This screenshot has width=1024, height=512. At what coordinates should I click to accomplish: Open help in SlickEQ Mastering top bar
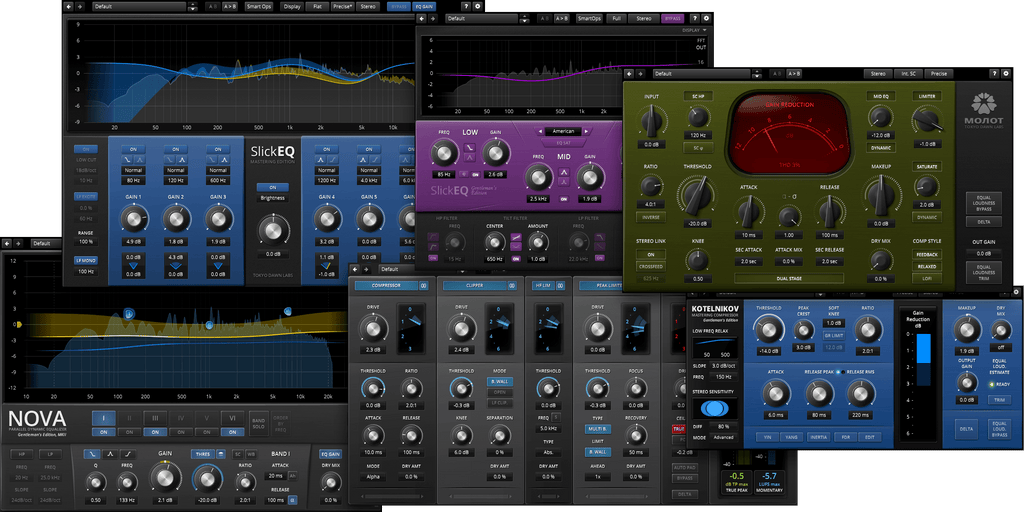466,7
